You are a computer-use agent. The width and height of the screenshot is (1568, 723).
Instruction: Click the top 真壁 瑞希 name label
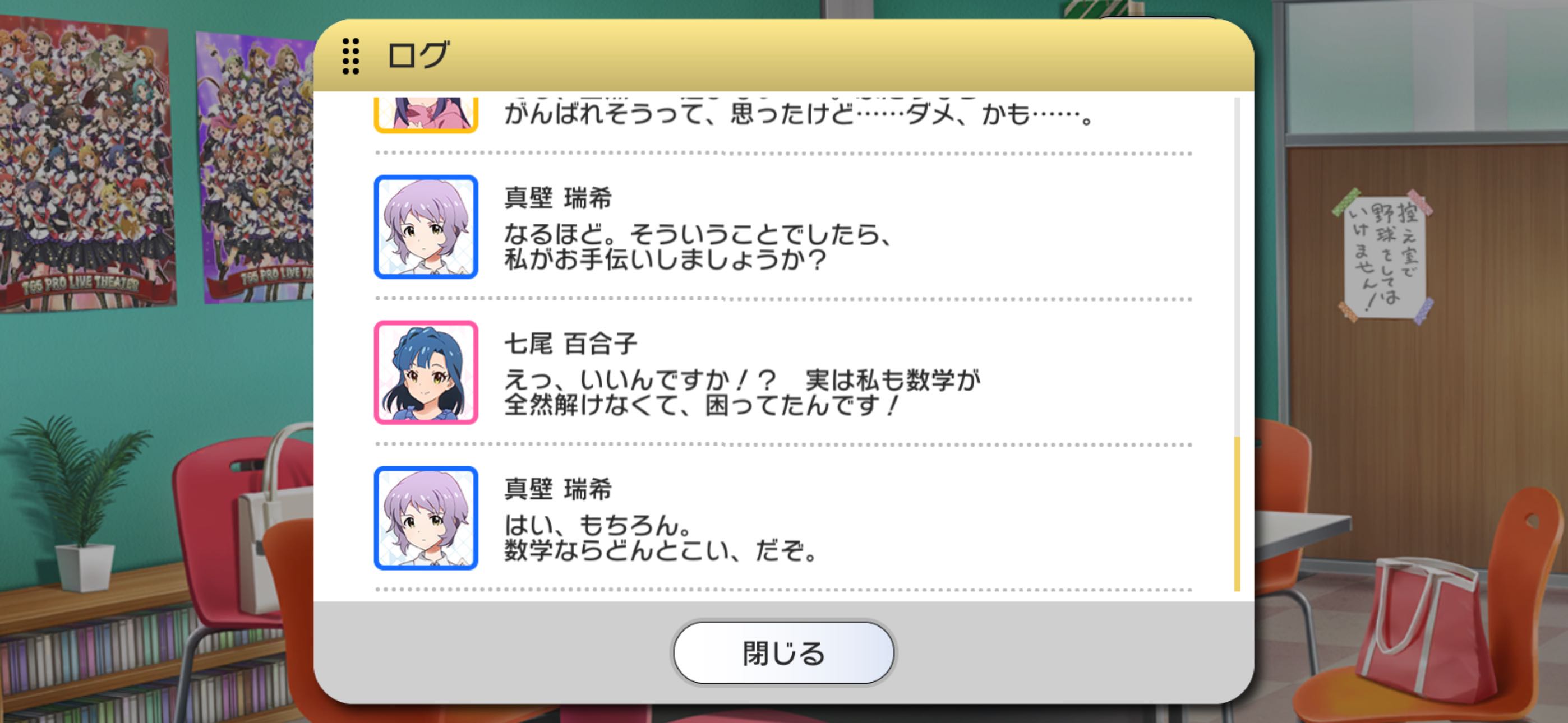coord(557,198)
